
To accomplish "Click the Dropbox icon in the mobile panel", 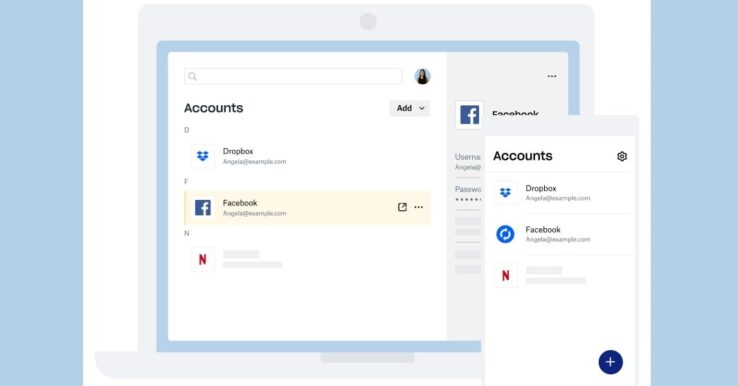I will click(x=505, y=193).
